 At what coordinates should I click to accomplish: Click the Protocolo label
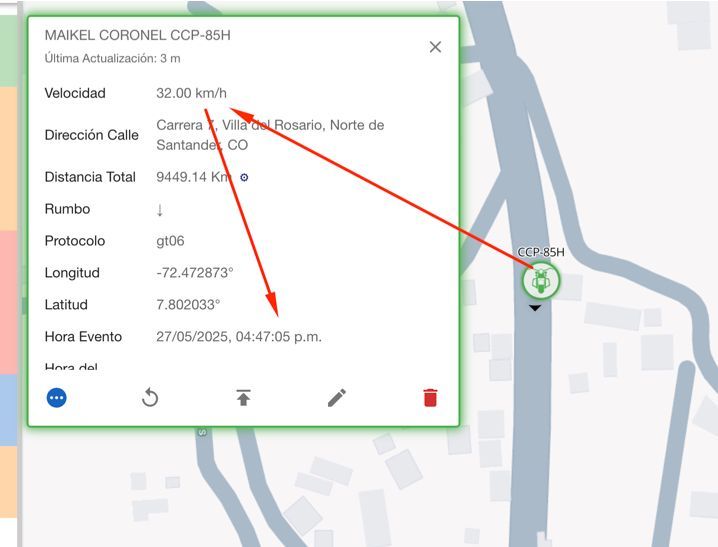75,241
